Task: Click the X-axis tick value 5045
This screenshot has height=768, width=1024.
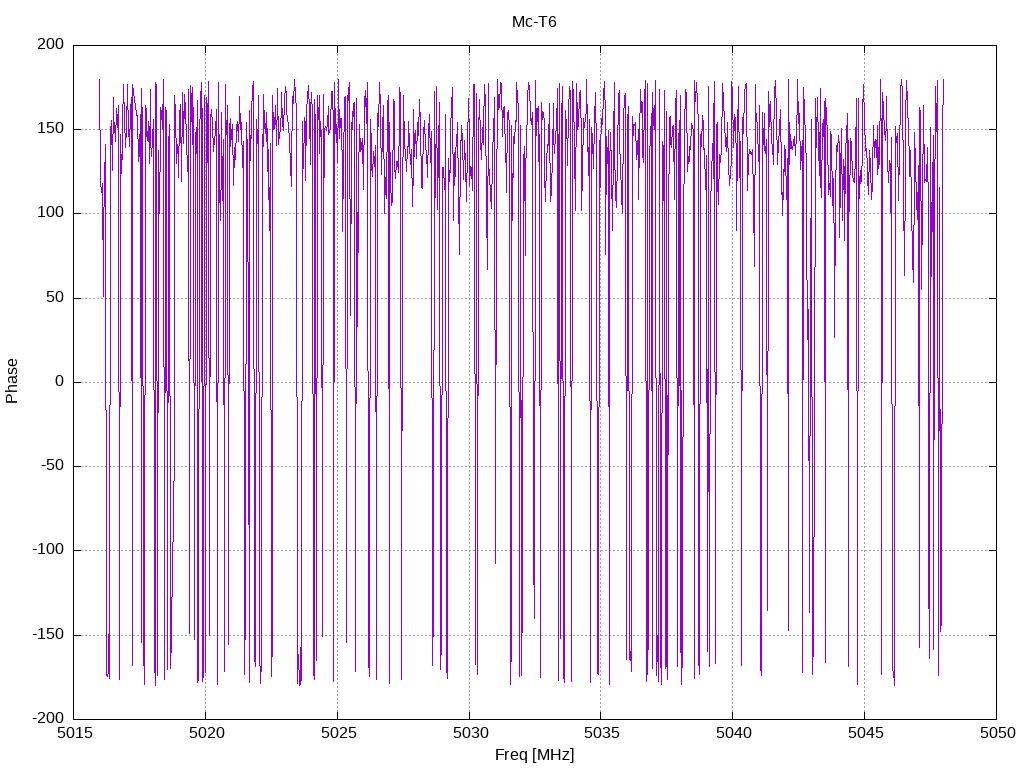Action: (x=865, y=733)
